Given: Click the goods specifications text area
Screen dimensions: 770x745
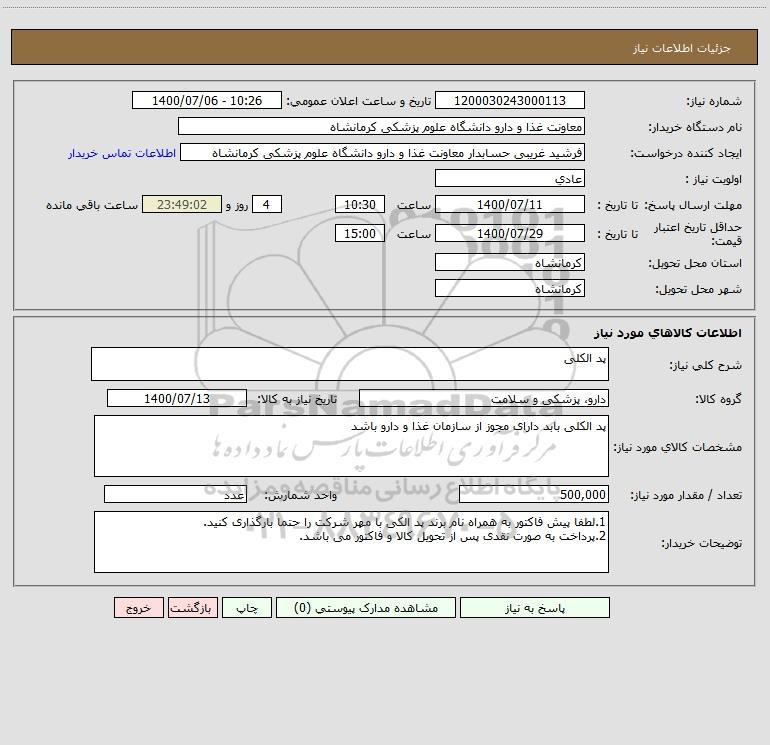Looking at the screenshot, I should tap(351, 446).
